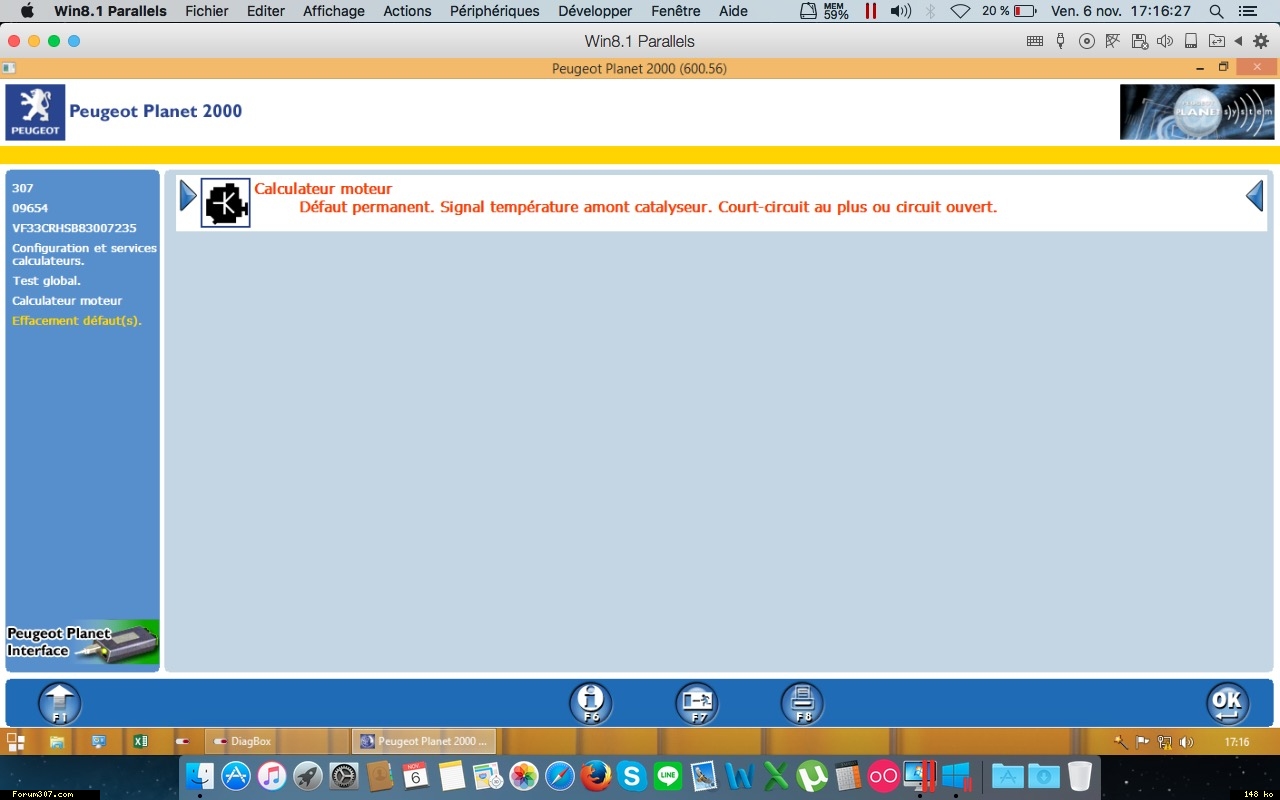1280x800 pixels.
Task: Click the left-pointing blue arrow on fault row
Action: pos(1255,196)
